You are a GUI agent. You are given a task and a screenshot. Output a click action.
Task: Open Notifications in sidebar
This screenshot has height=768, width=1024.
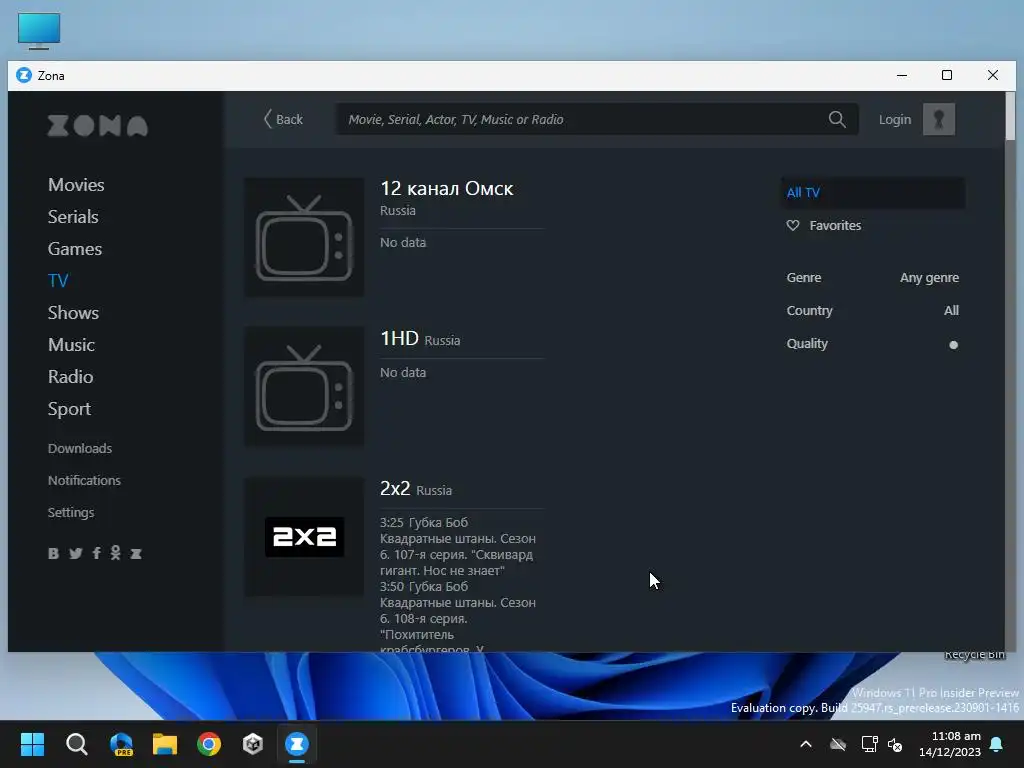tap(84, 480)
